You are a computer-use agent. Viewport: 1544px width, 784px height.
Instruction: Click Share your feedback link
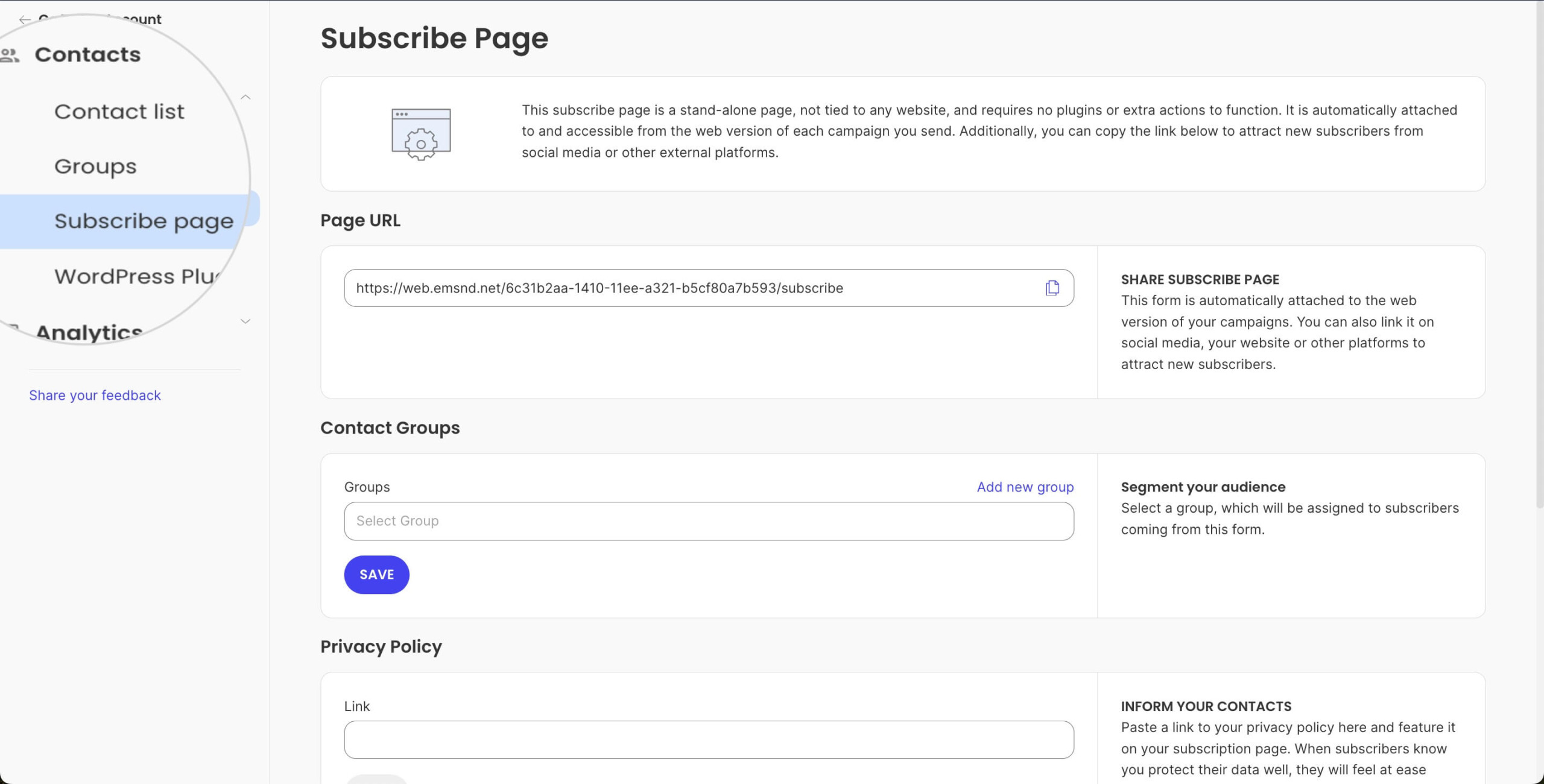pyautogui.click(x=95, y=394)
